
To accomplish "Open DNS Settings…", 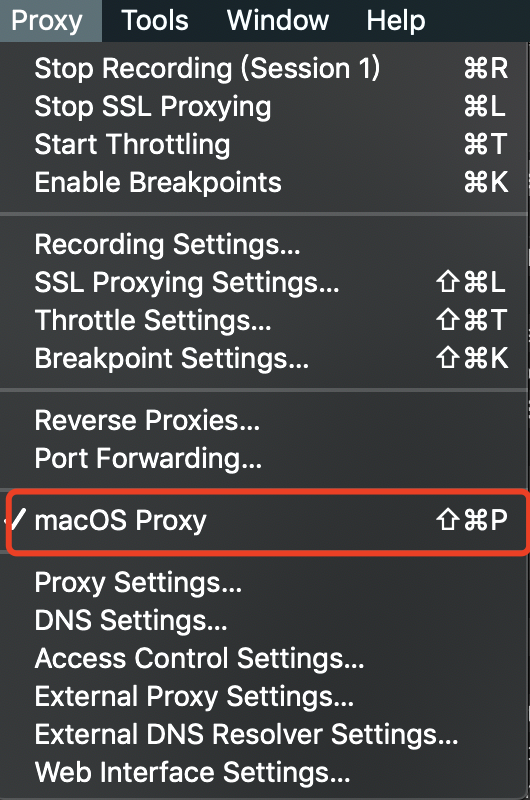I will tap(264, 620).
